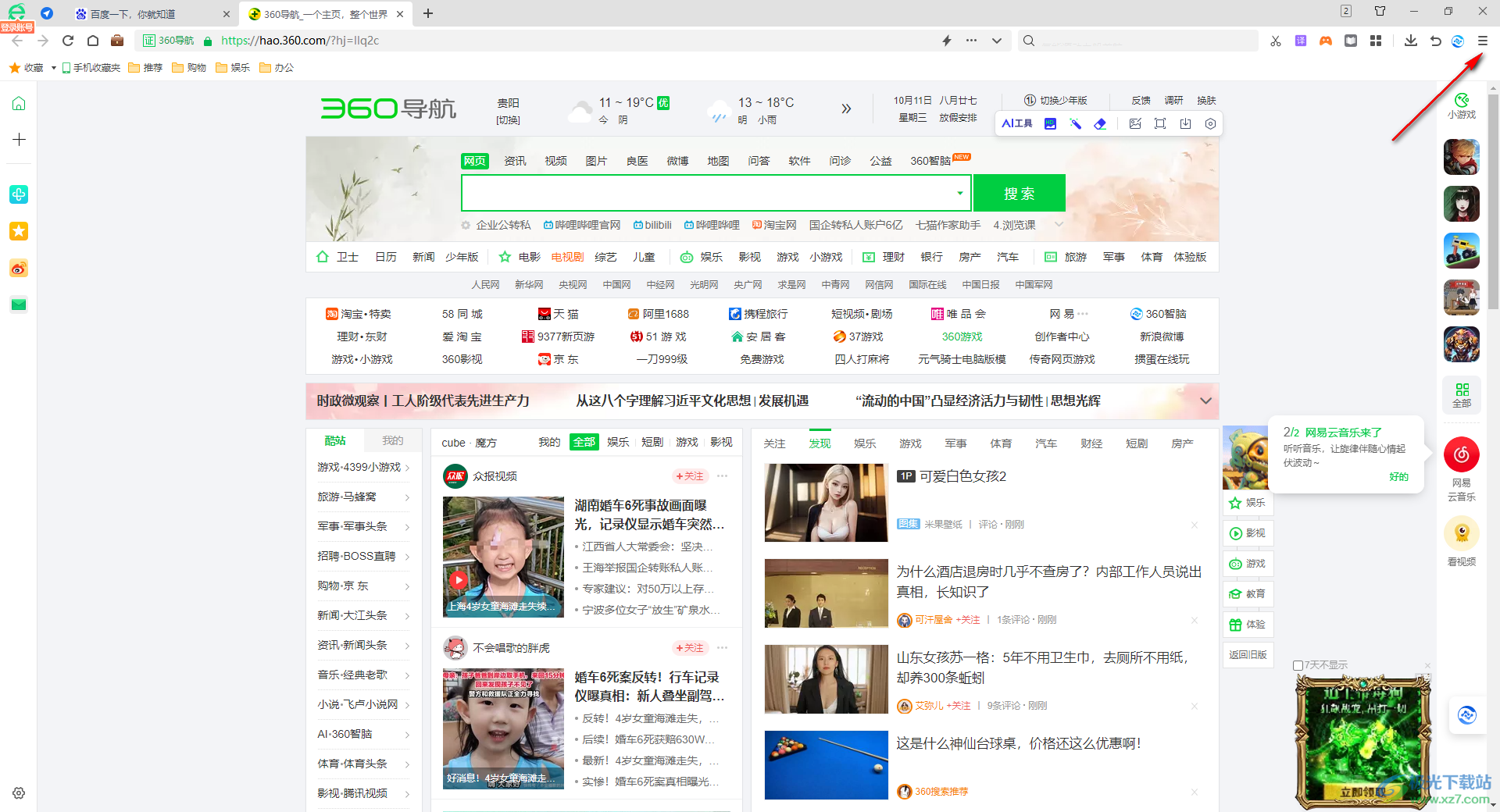Open the 京东 site link
Image resolution: width=1500 pixels, height=812 pixels.
pos(559,359)
